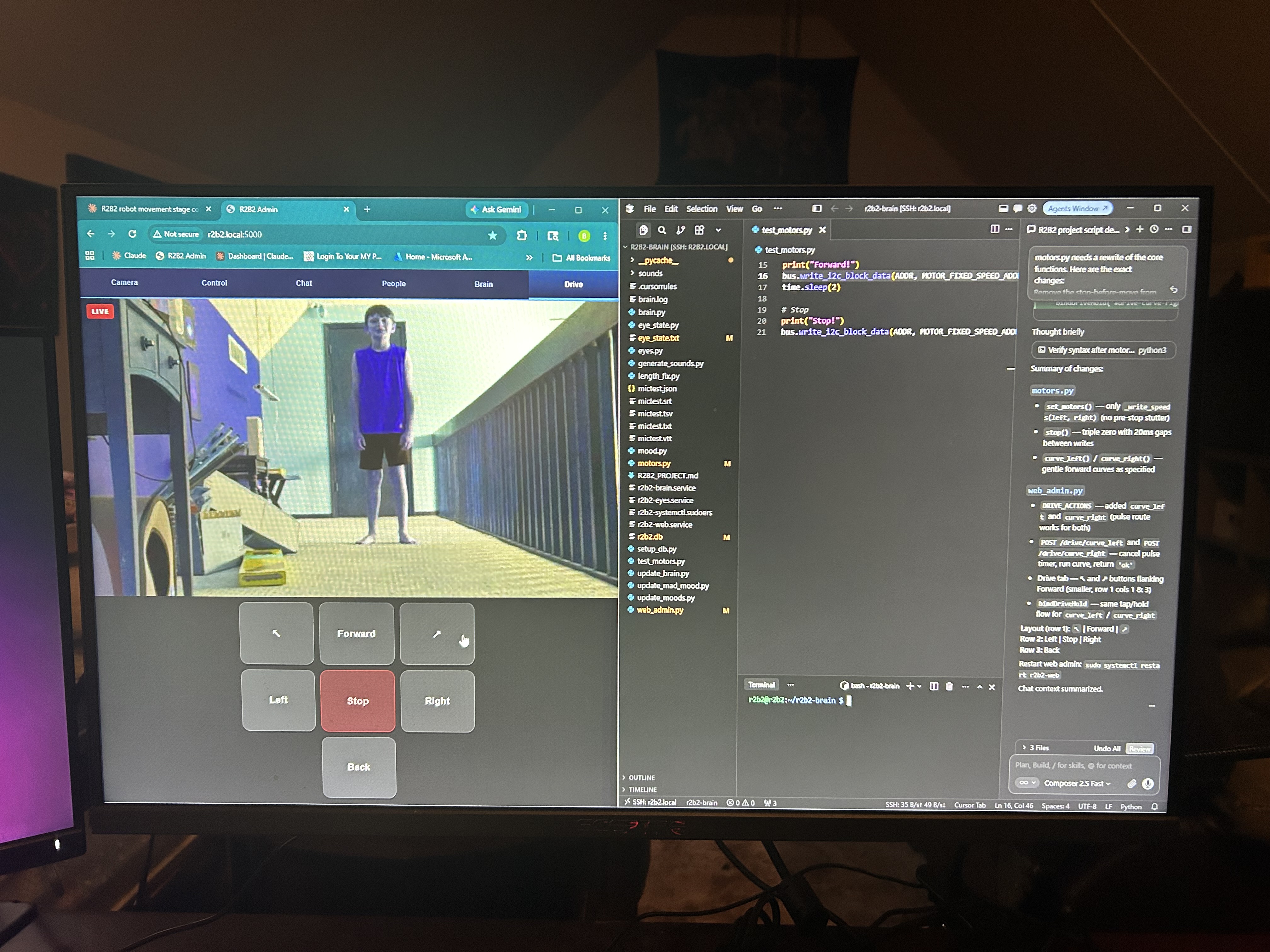1270x952 pixels.
Task: Click forwarded ports indicator showing 3
Action: click(x=770, y=803)
